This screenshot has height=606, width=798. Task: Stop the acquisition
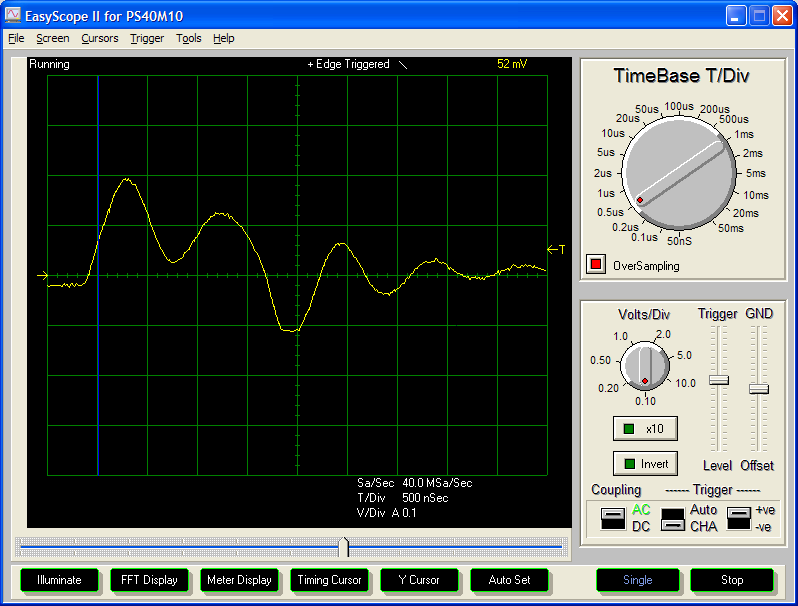732,580
